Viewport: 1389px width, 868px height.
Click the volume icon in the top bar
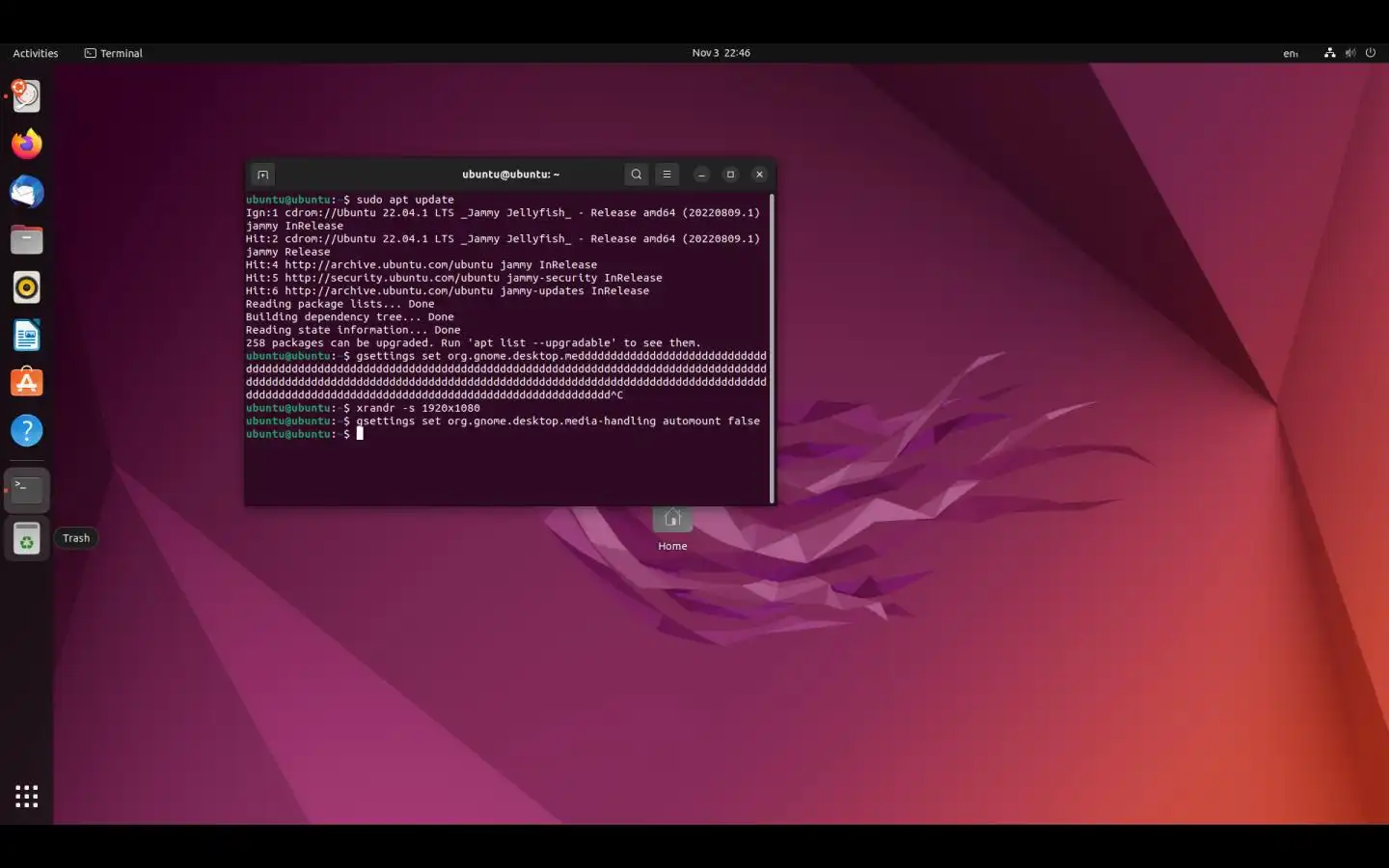pyautogui.click(x=1350, y=53)
